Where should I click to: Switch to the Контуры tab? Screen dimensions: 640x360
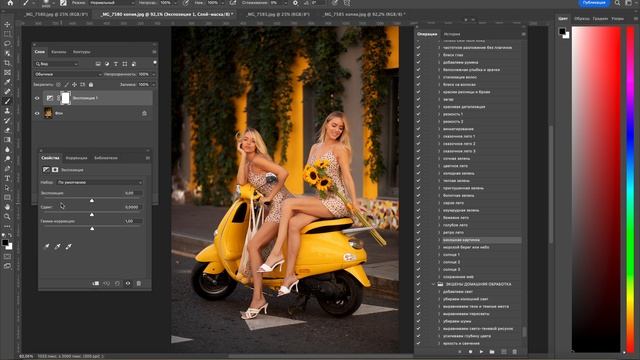[x=81, y=52]
